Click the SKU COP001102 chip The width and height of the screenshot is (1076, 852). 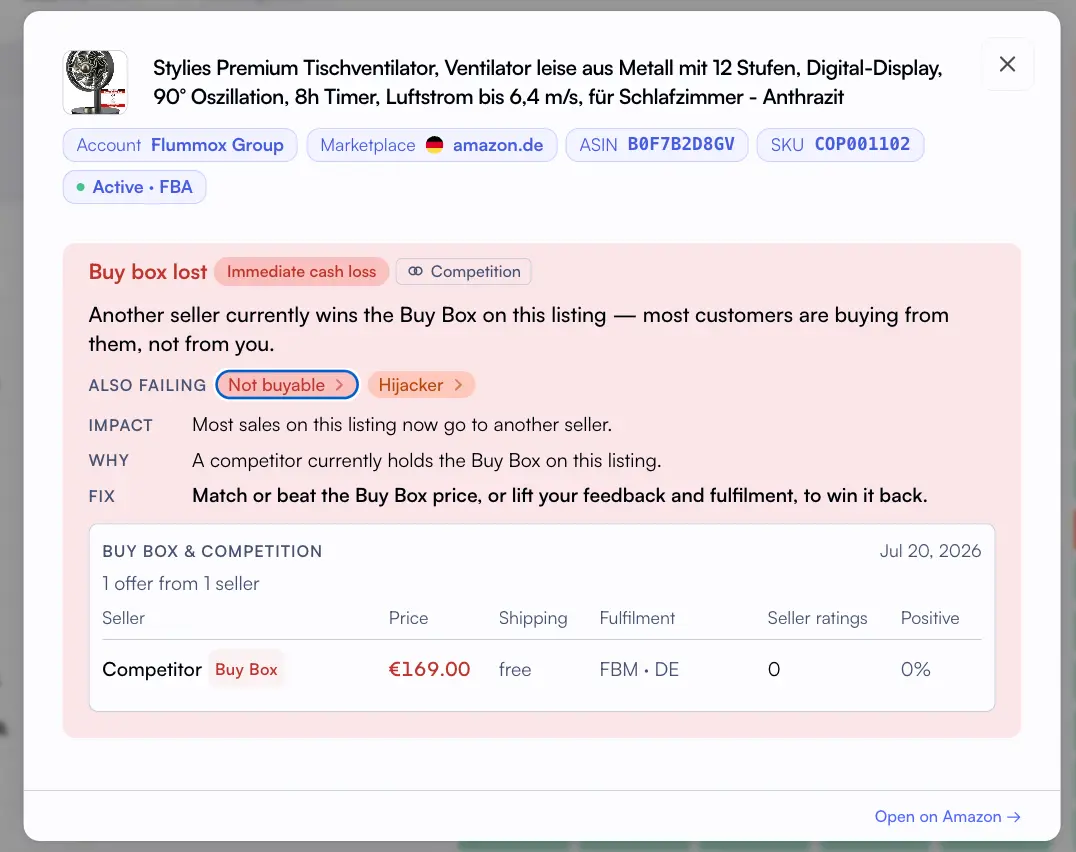(x=840, y=145)
